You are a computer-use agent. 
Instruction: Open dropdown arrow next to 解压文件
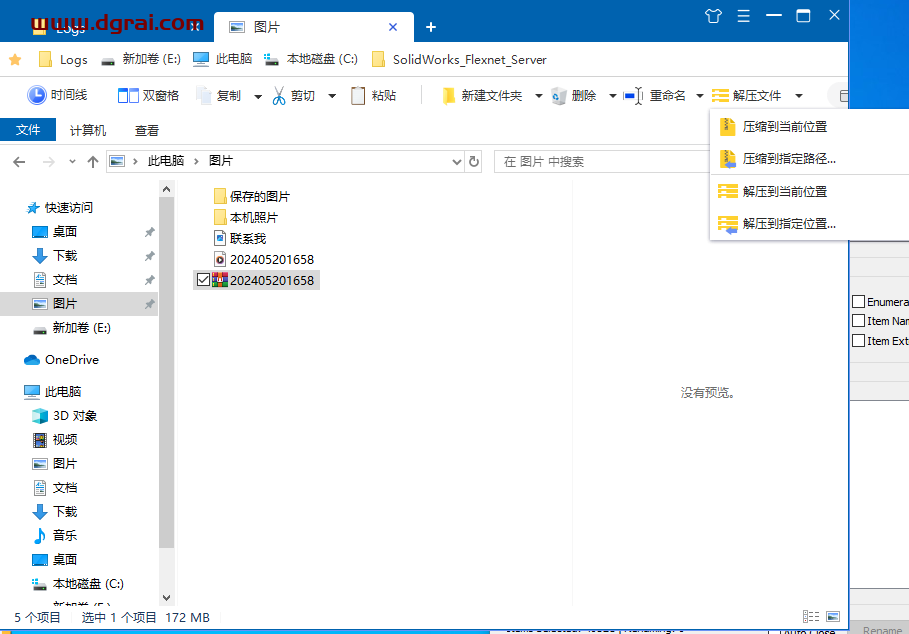point(799,96)
